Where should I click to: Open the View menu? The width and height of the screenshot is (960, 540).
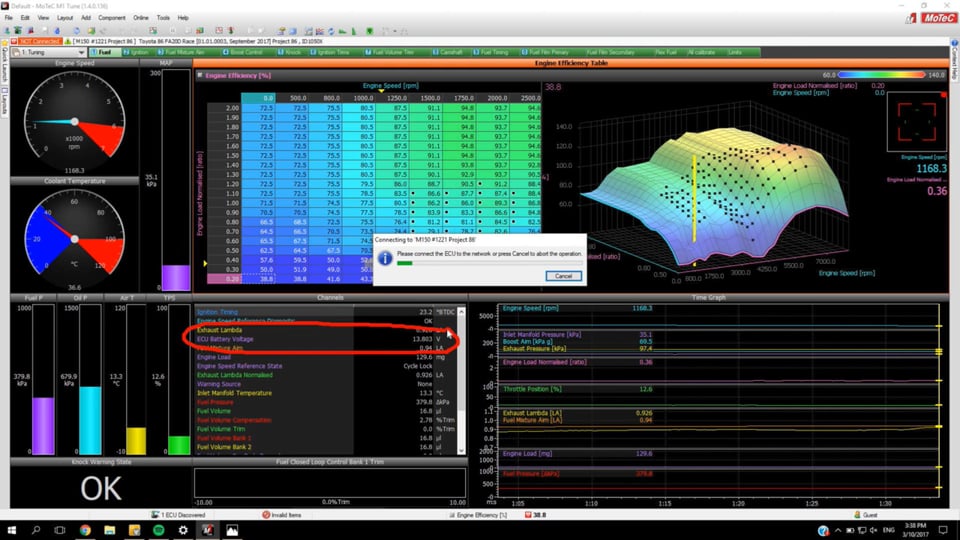pyautogui.click(x=43, y=18)
